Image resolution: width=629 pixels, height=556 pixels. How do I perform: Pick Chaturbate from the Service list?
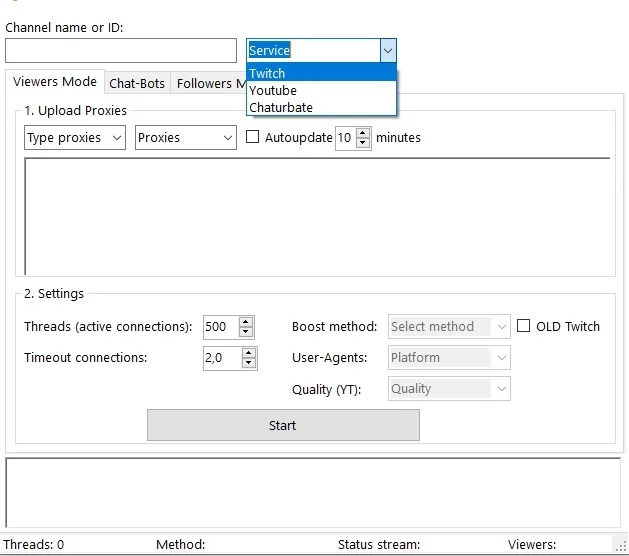[321, 107]
